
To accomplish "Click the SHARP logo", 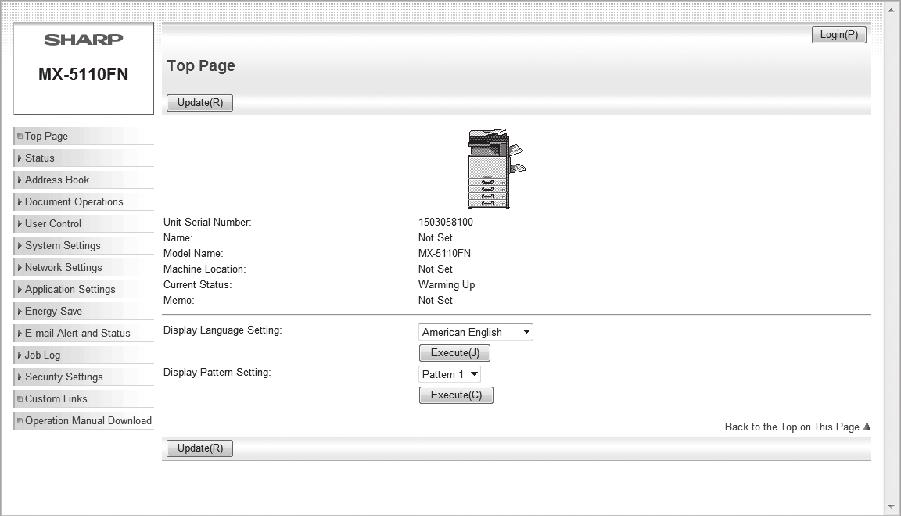I will pyautogui.click(x=84, y=40).
